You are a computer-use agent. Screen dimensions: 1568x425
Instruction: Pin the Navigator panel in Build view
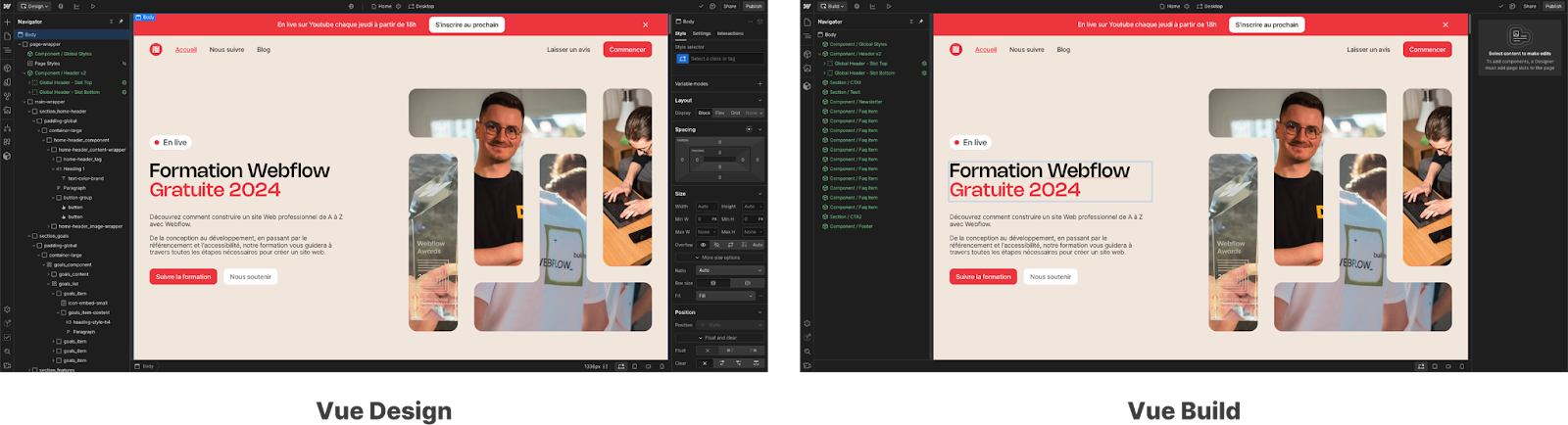pyautogui.click(x=921, y=22)
